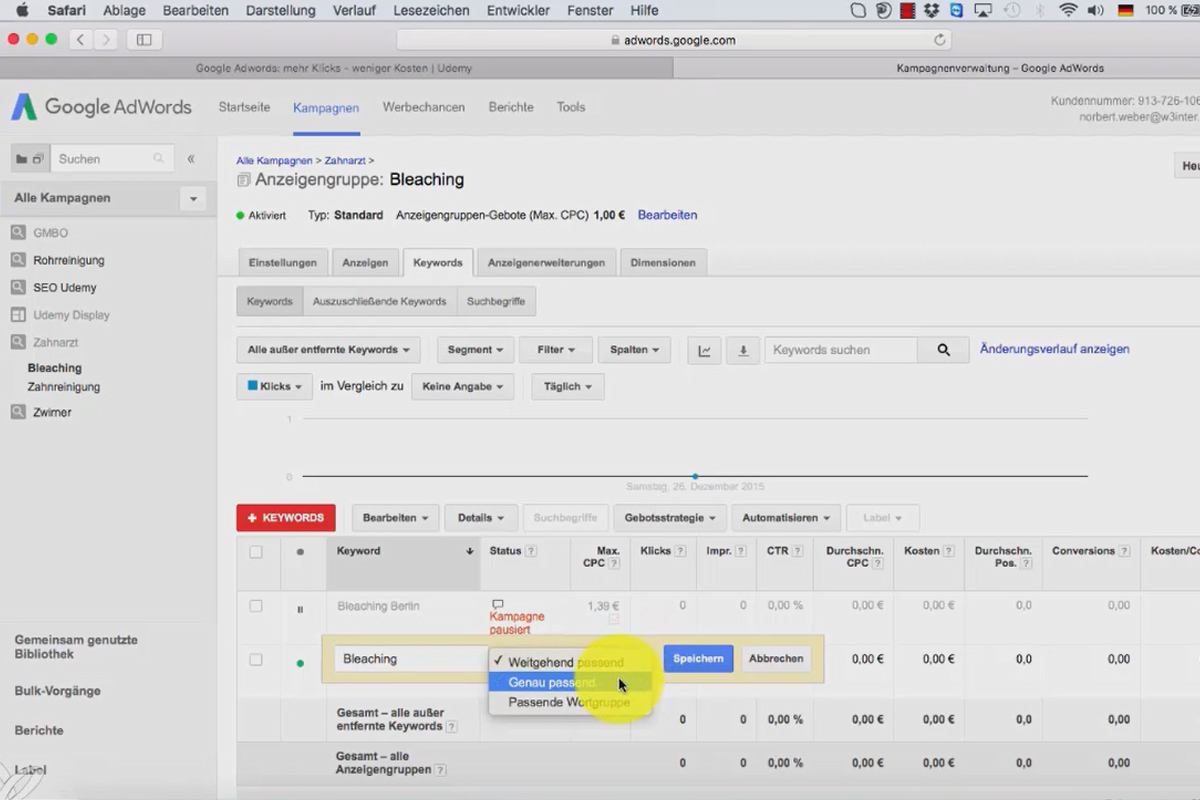Image resolution: width=1200 pixels, height=800 pixels.
Task: Open the Dropbox menu bar icon
Action: (x=932, y=11)
